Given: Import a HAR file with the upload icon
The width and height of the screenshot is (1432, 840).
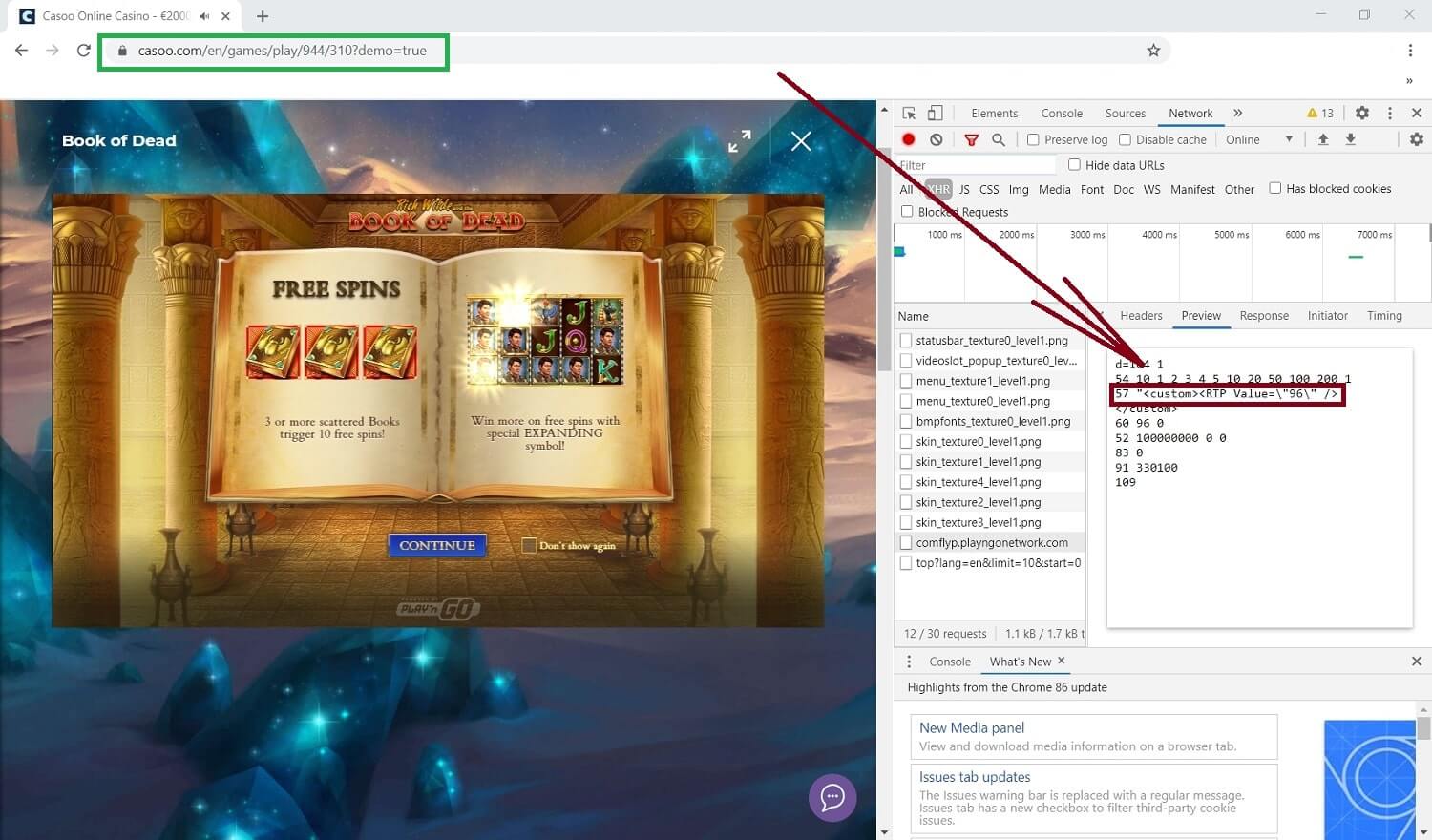Looking at the screenshot, I should pyautogui.click(x=1323, y=139).
